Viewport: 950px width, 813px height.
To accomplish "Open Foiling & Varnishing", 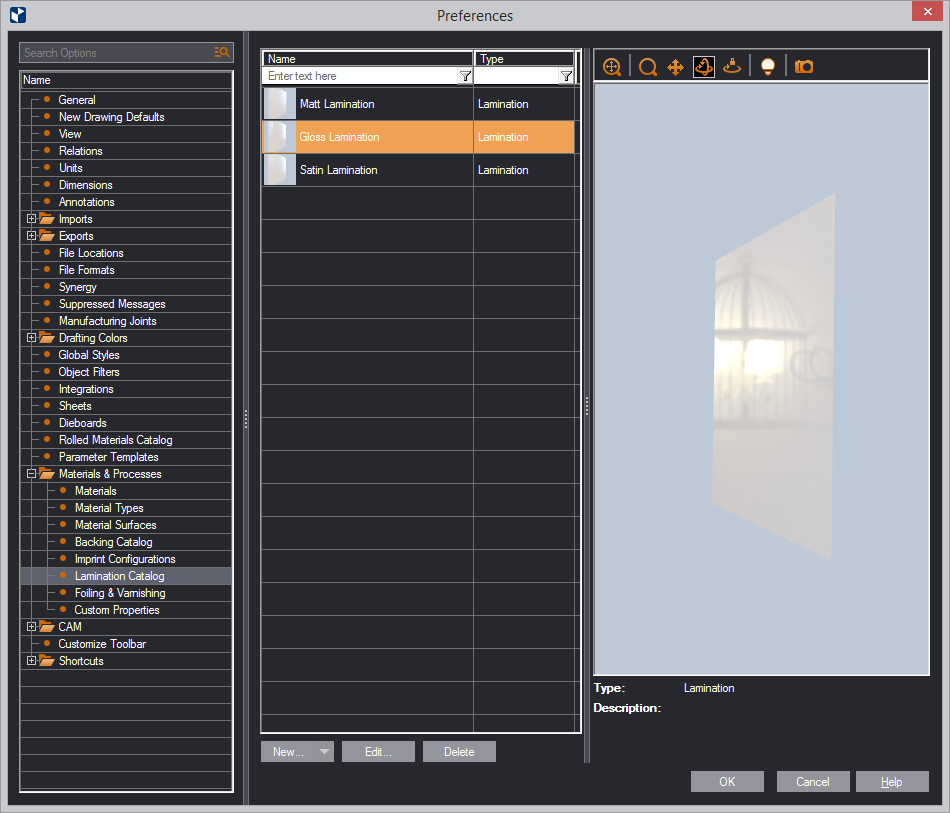I will tap(120, 592).
